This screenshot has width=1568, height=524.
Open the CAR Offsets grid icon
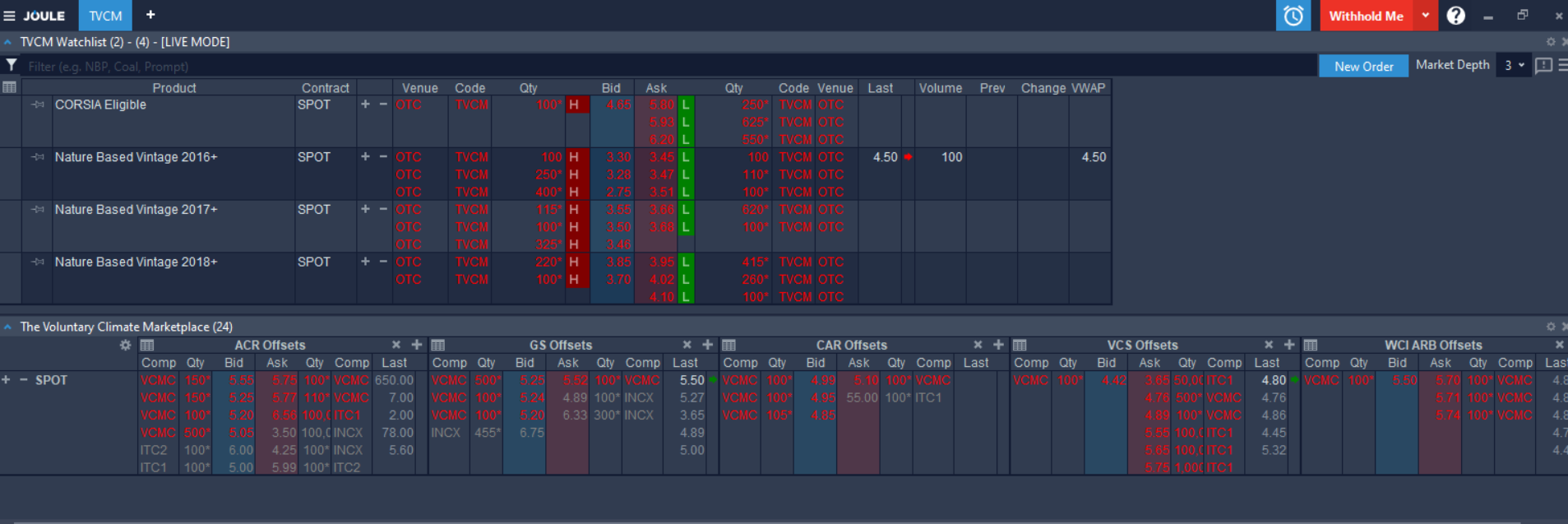[x=728, y=345]
